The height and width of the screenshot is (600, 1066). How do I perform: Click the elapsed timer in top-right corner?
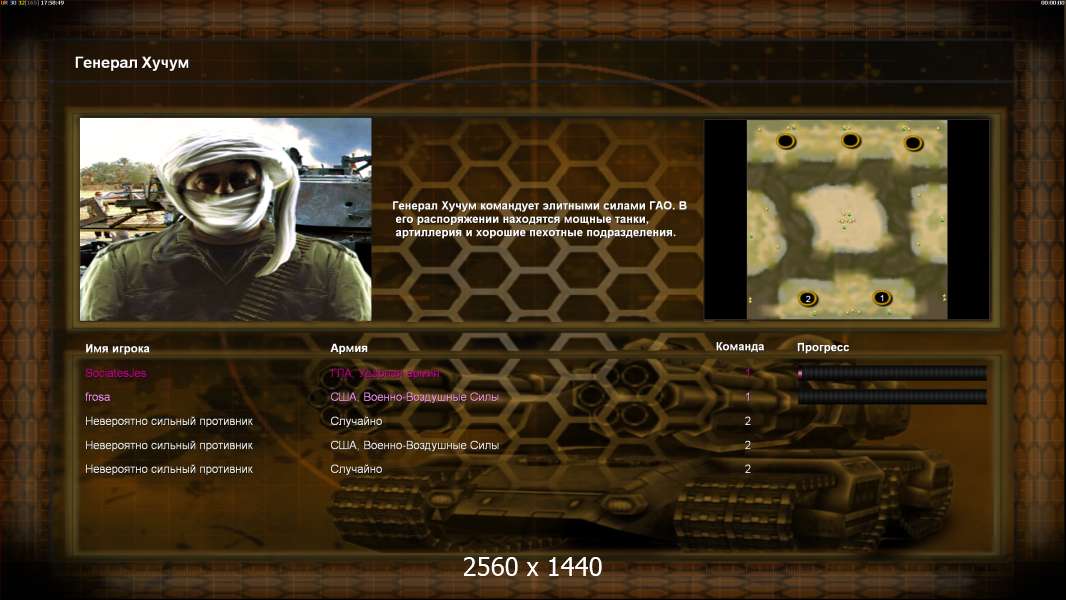[1052, 3]
